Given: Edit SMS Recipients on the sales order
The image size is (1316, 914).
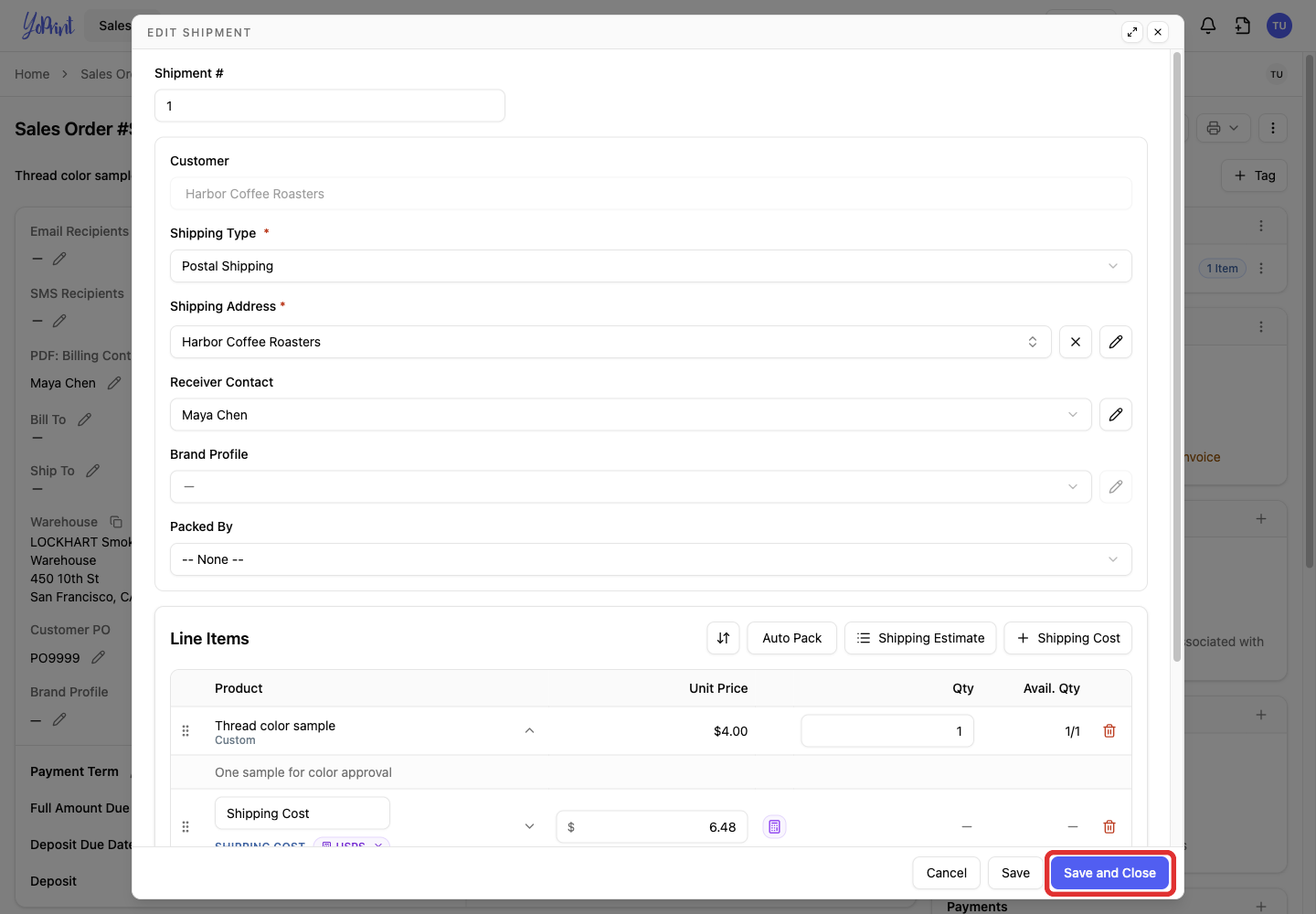Looking at the screenshot, I should pos(59,321).
